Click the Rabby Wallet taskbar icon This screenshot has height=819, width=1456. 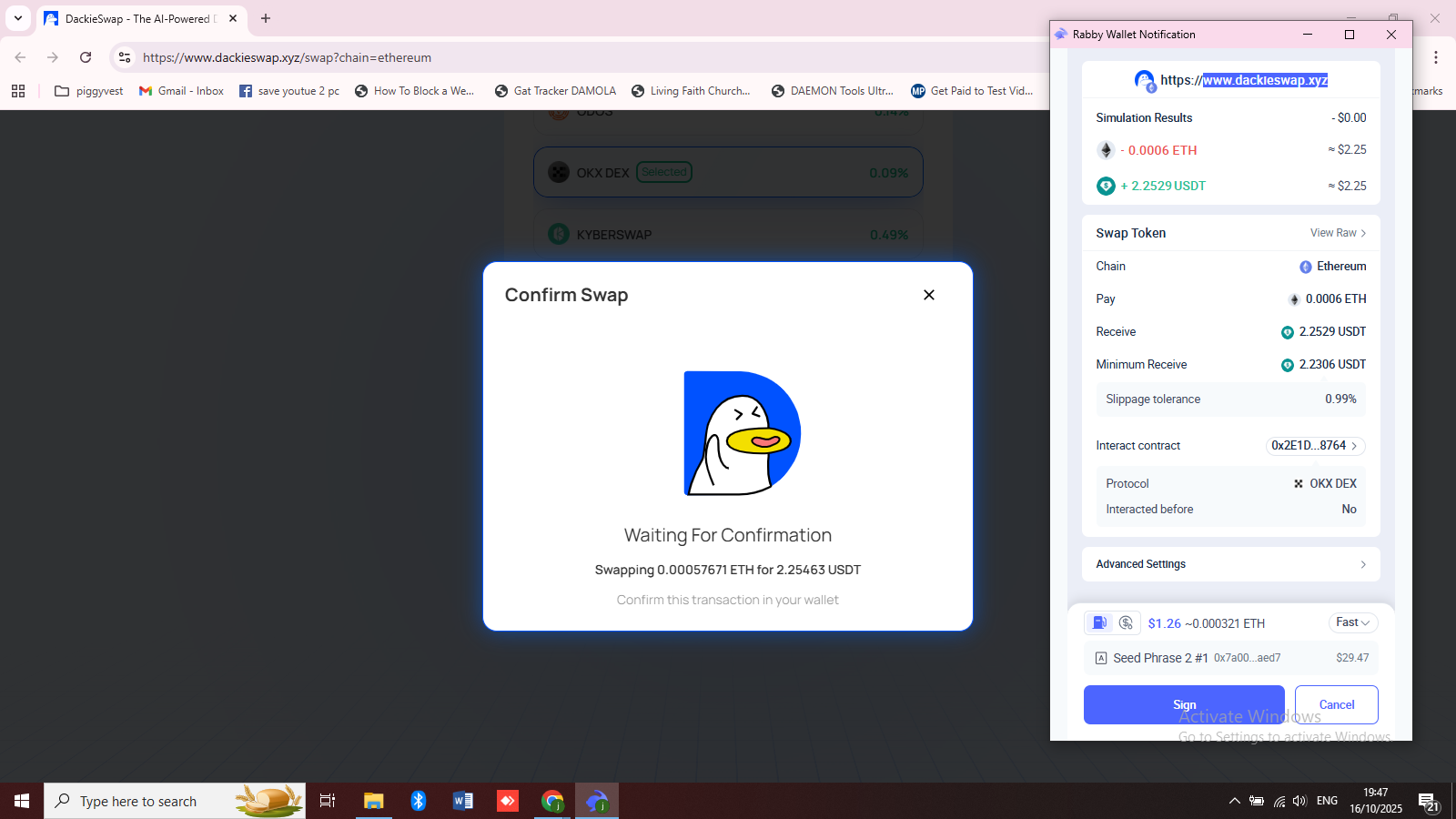pyautogui.click(x=596, y=801)
